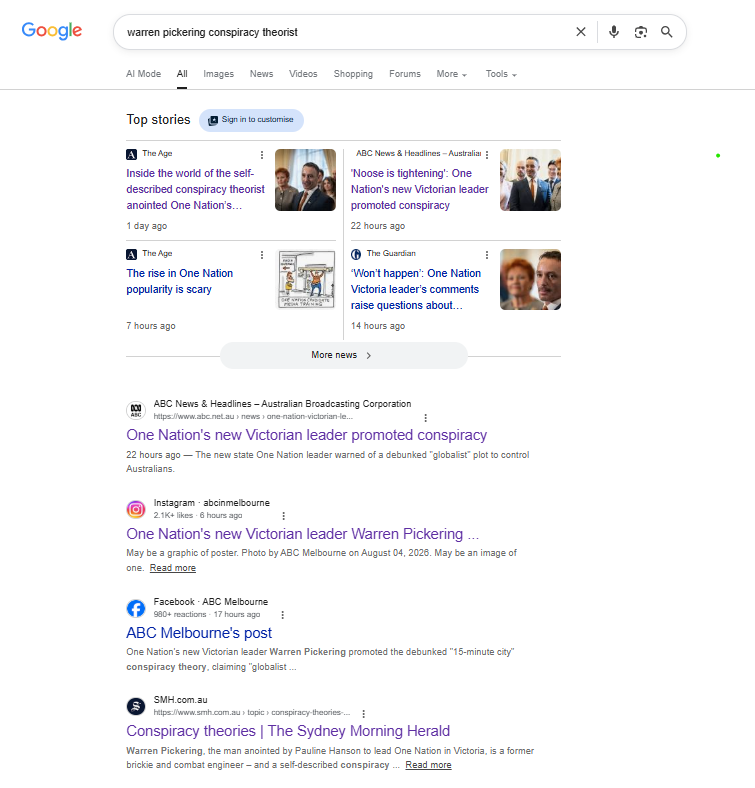Click 'Top stories' heading
755x788 pixels.
coord(158,120)
